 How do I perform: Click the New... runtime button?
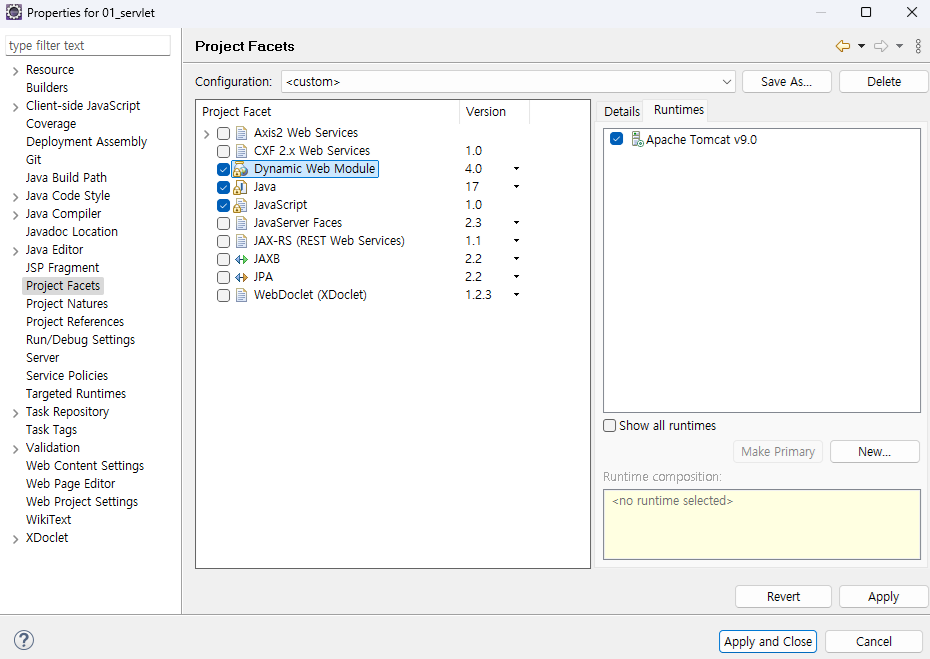(874, 452)
